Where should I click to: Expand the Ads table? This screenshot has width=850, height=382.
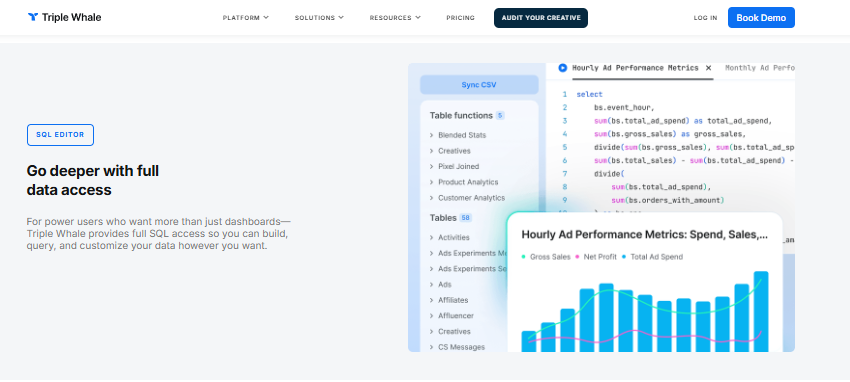[440, 284]
